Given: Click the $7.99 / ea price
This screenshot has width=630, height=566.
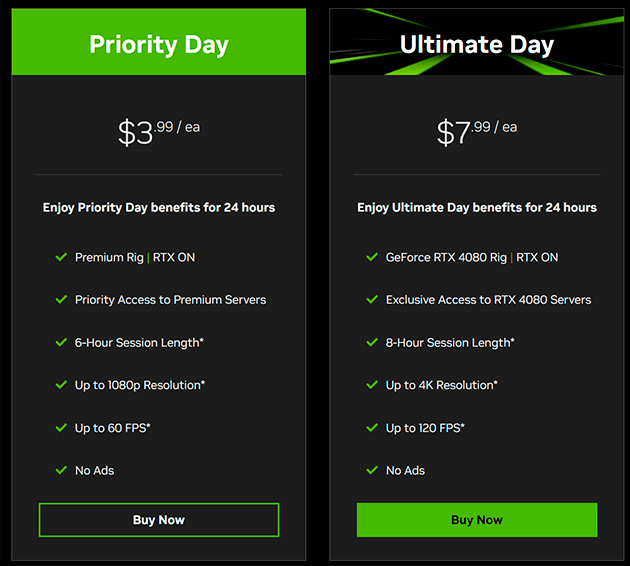Looking at the screenshot, I should click(x=477, y=132).
